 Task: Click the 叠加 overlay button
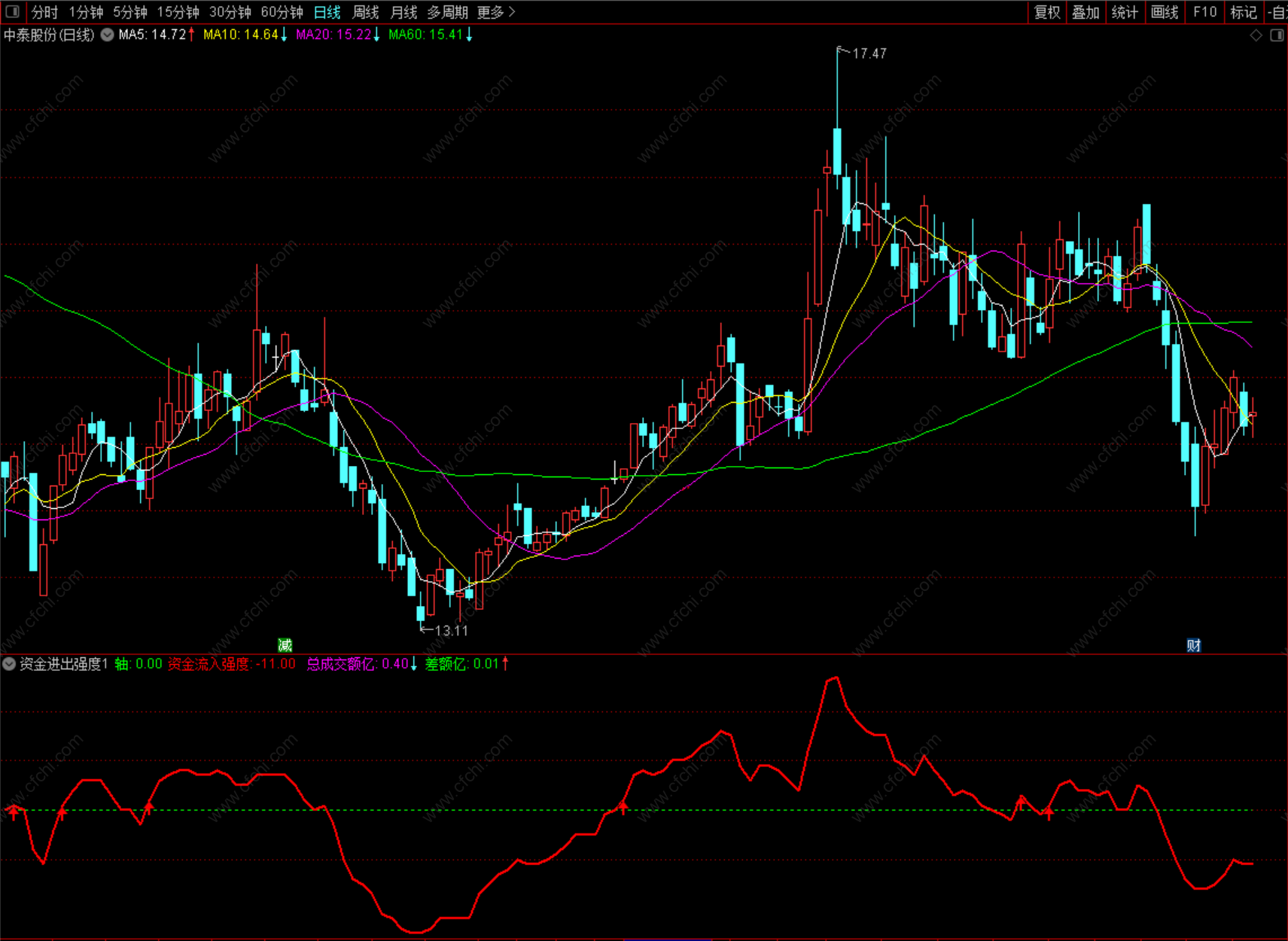tap(1086, 12)
